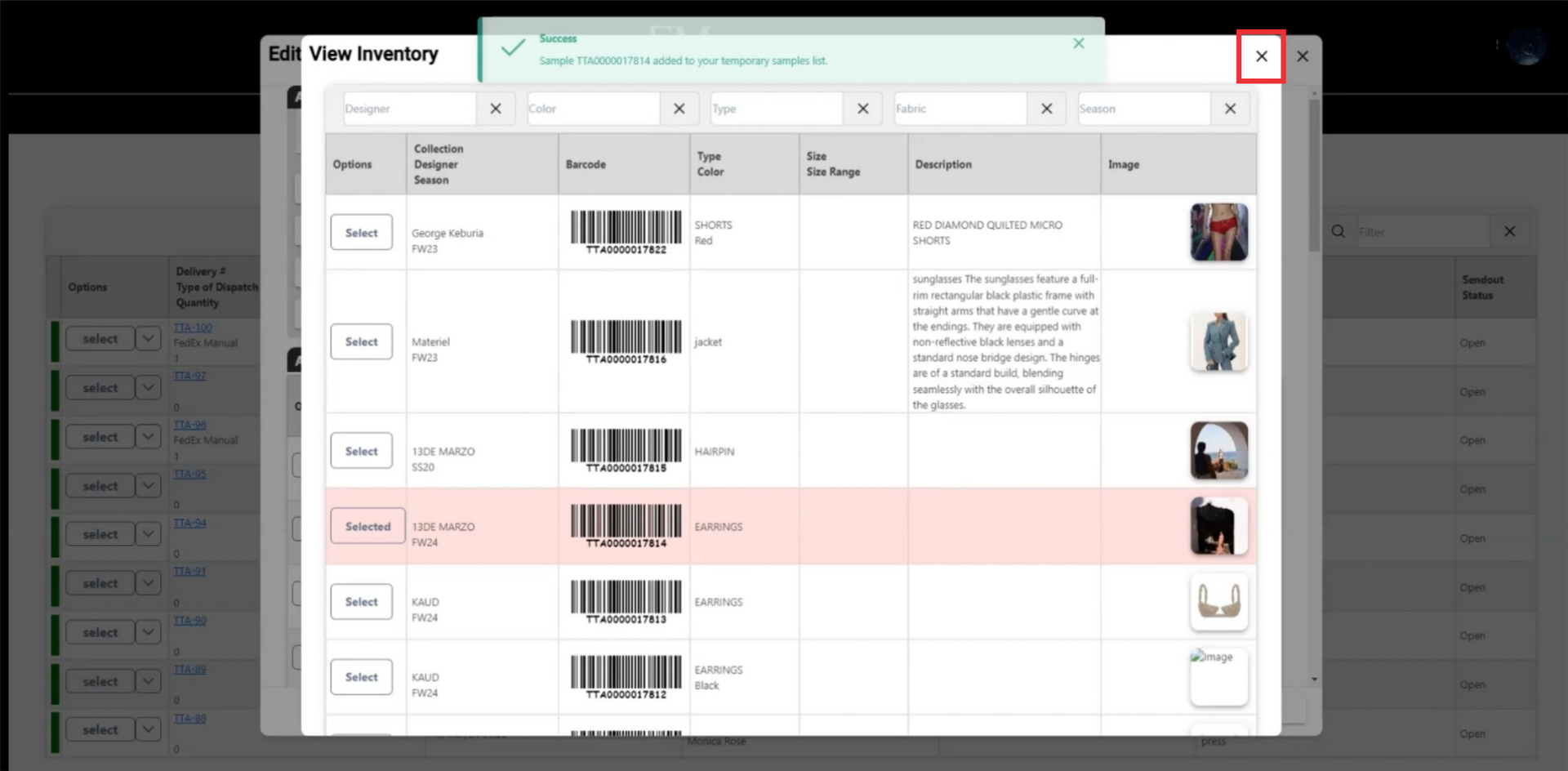Clear the Designer filter field
The width and height of the screenshot is (1568, 771).
point(495,109)
